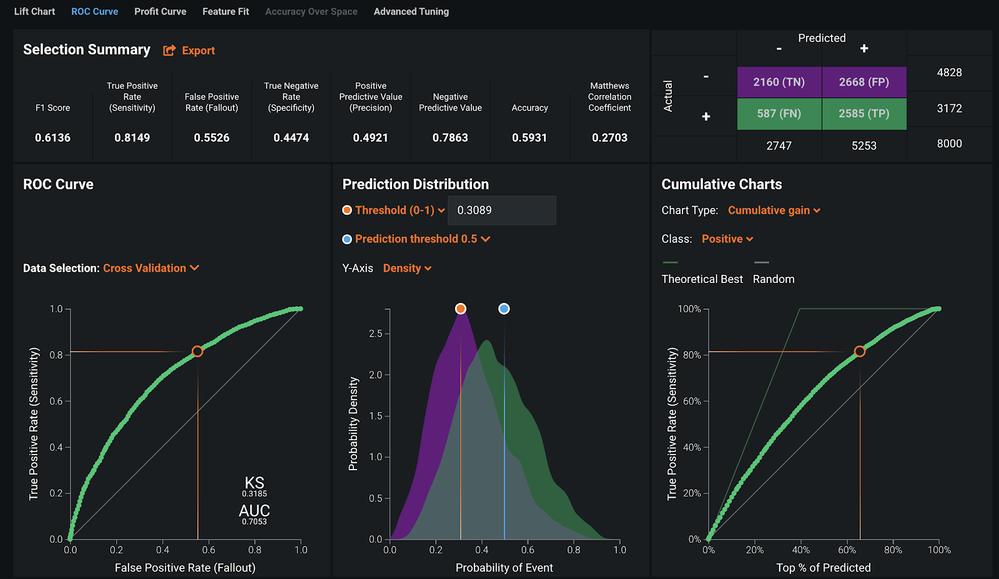999x579 pixels.
Task: Change the Y-Axis Density dropdown
Action: [x=407, y=268]
